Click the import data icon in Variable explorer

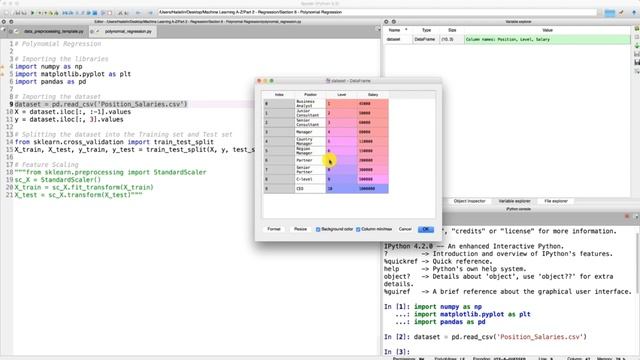[637, 45]
